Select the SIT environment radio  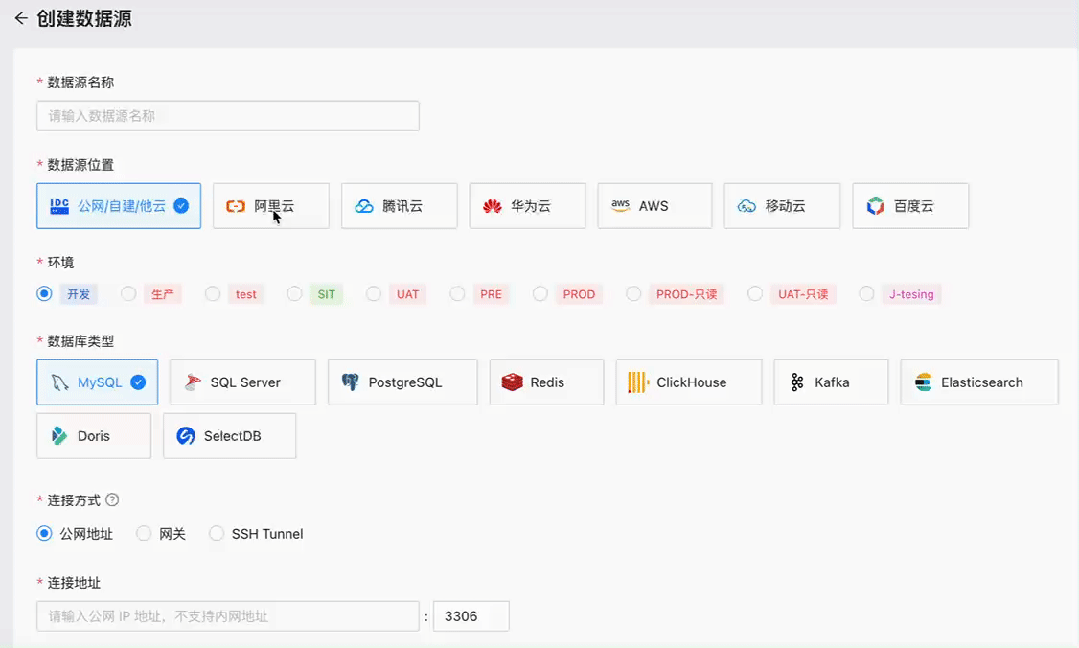(295, 294)
